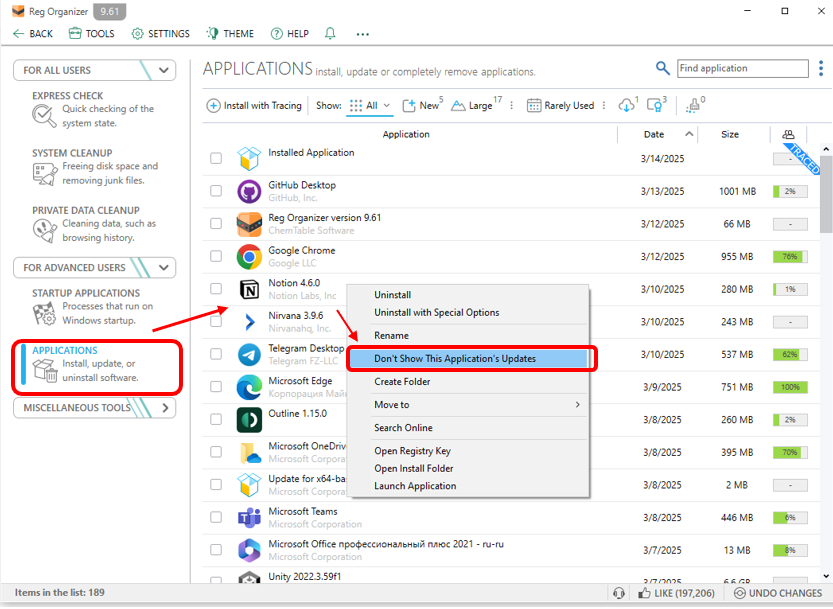Screen dimensions: 833x609
Task: Open the TOOLS menu
Action: [x=91, y=34]
